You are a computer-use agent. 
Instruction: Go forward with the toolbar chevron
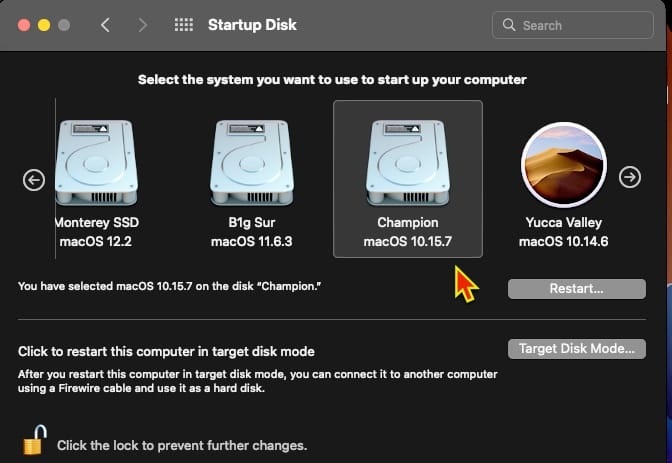click(142, 25)
